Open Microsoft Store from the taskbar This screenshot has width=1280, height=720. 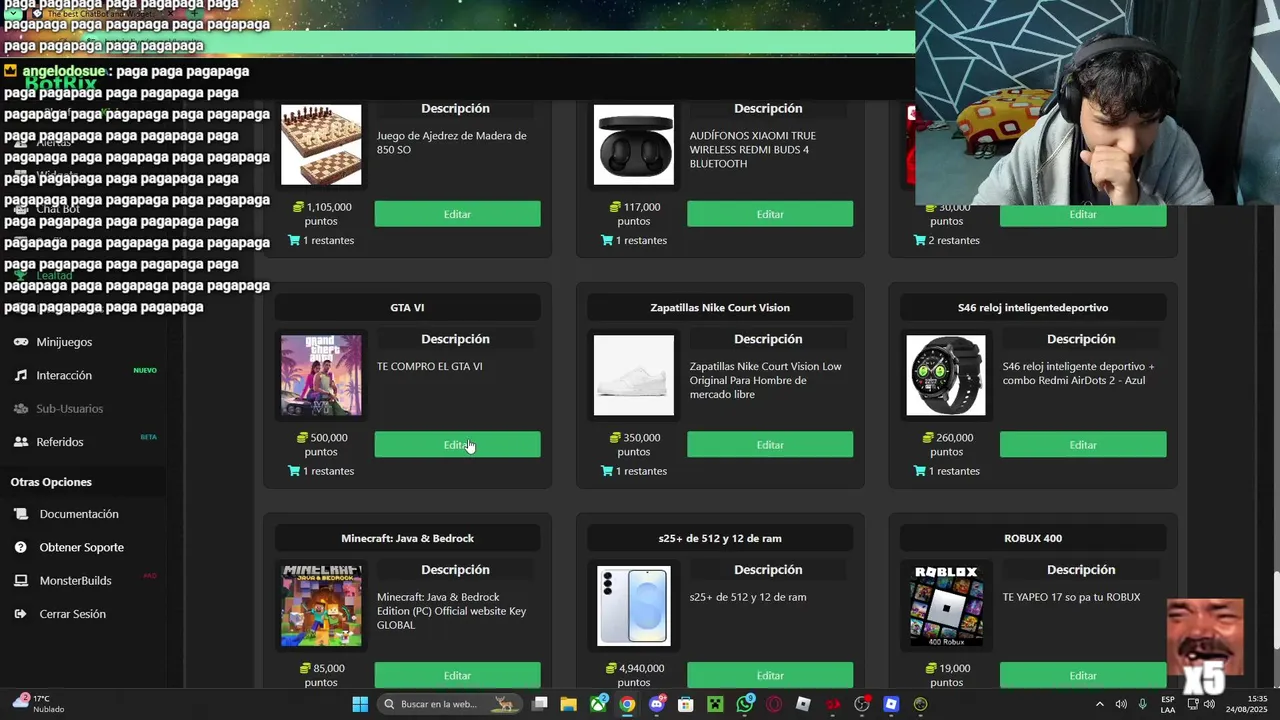686,704
